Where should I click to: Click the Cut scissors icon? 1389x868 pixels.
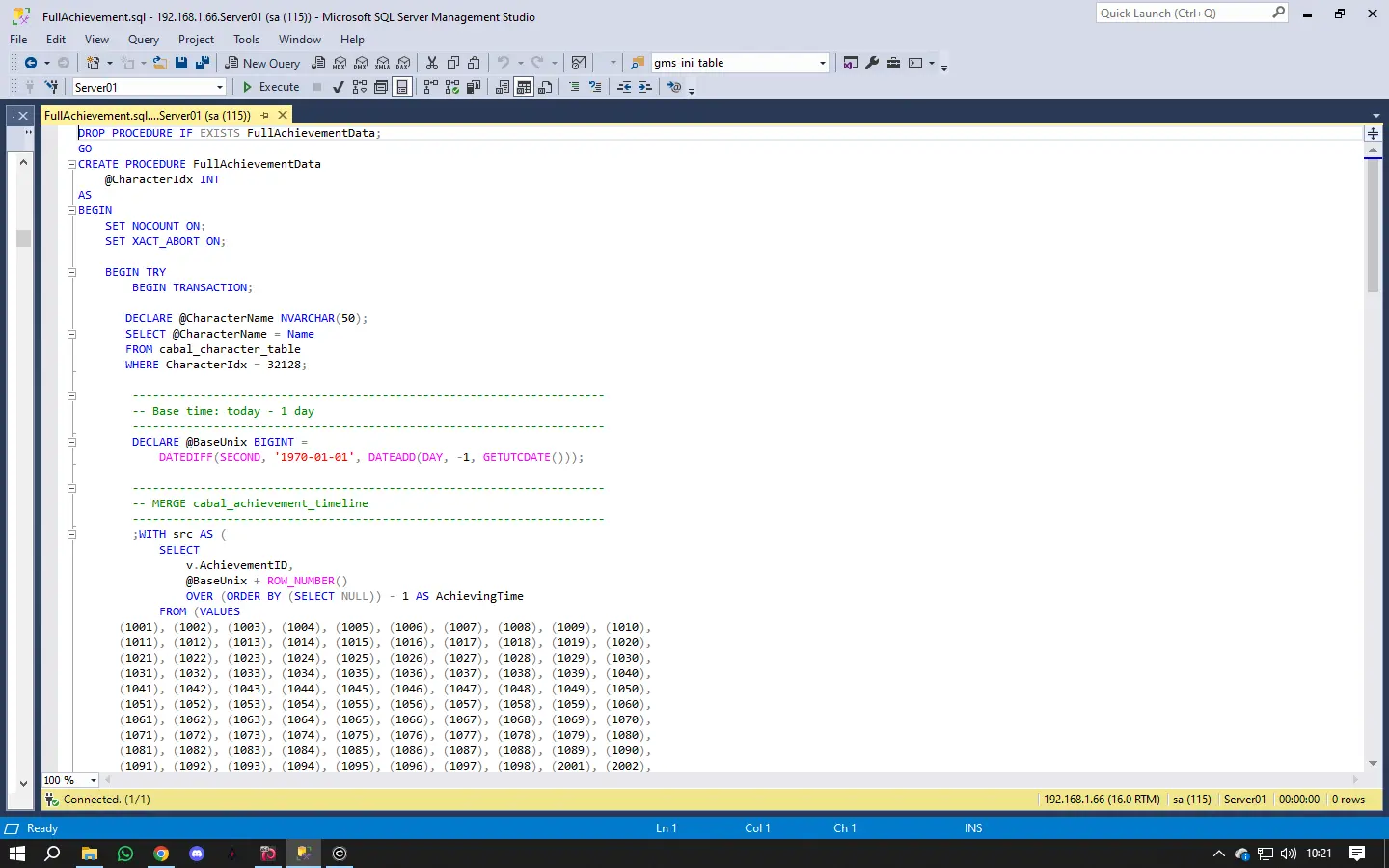(431, 63)
